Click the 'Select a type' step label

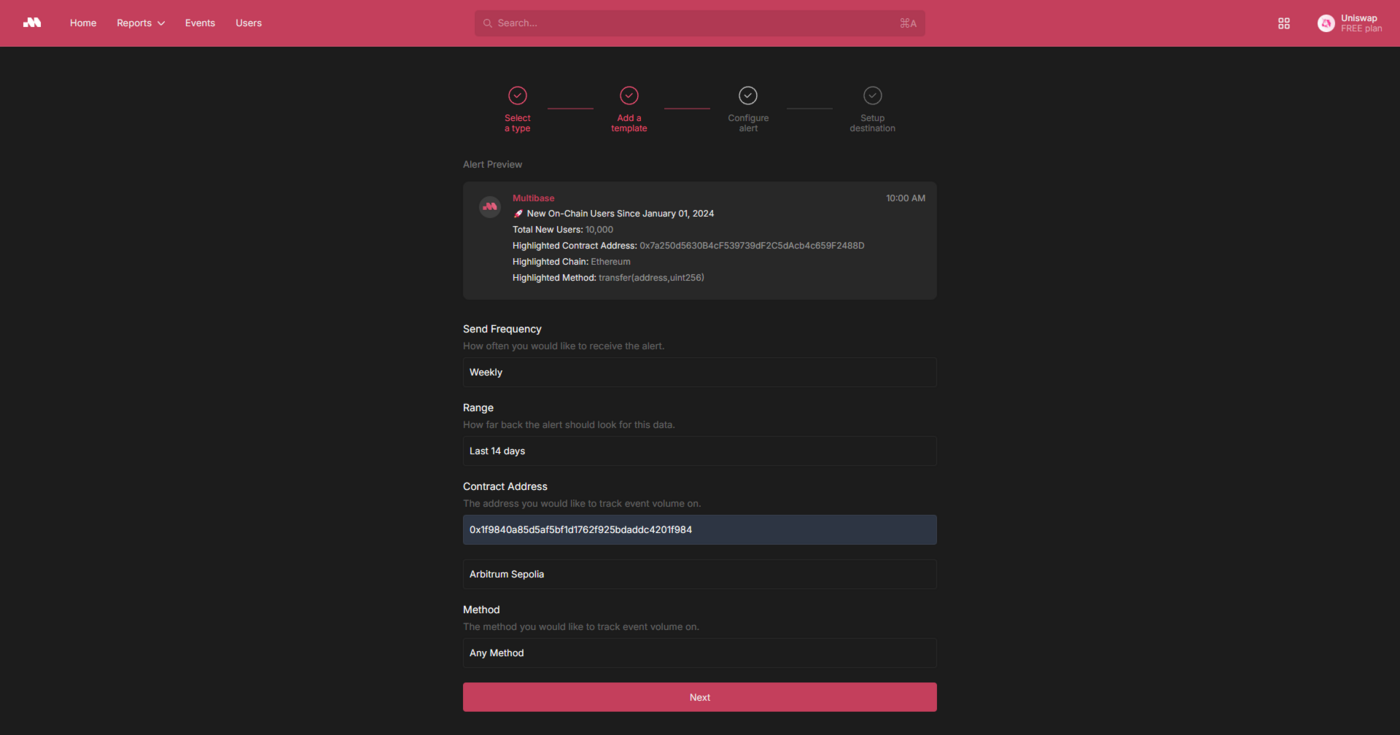[x=518, y=123]
